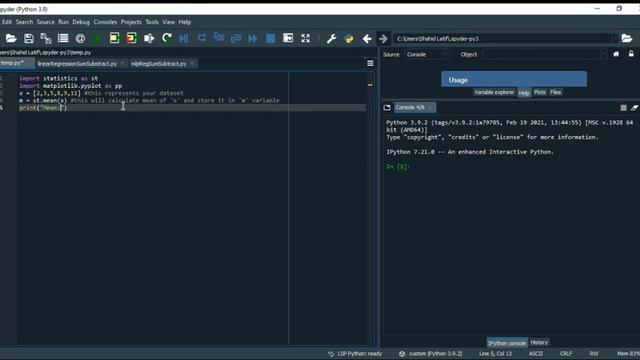Screen dimensions: 640x360
Task: Open the View menu
Action: [169, 22]
